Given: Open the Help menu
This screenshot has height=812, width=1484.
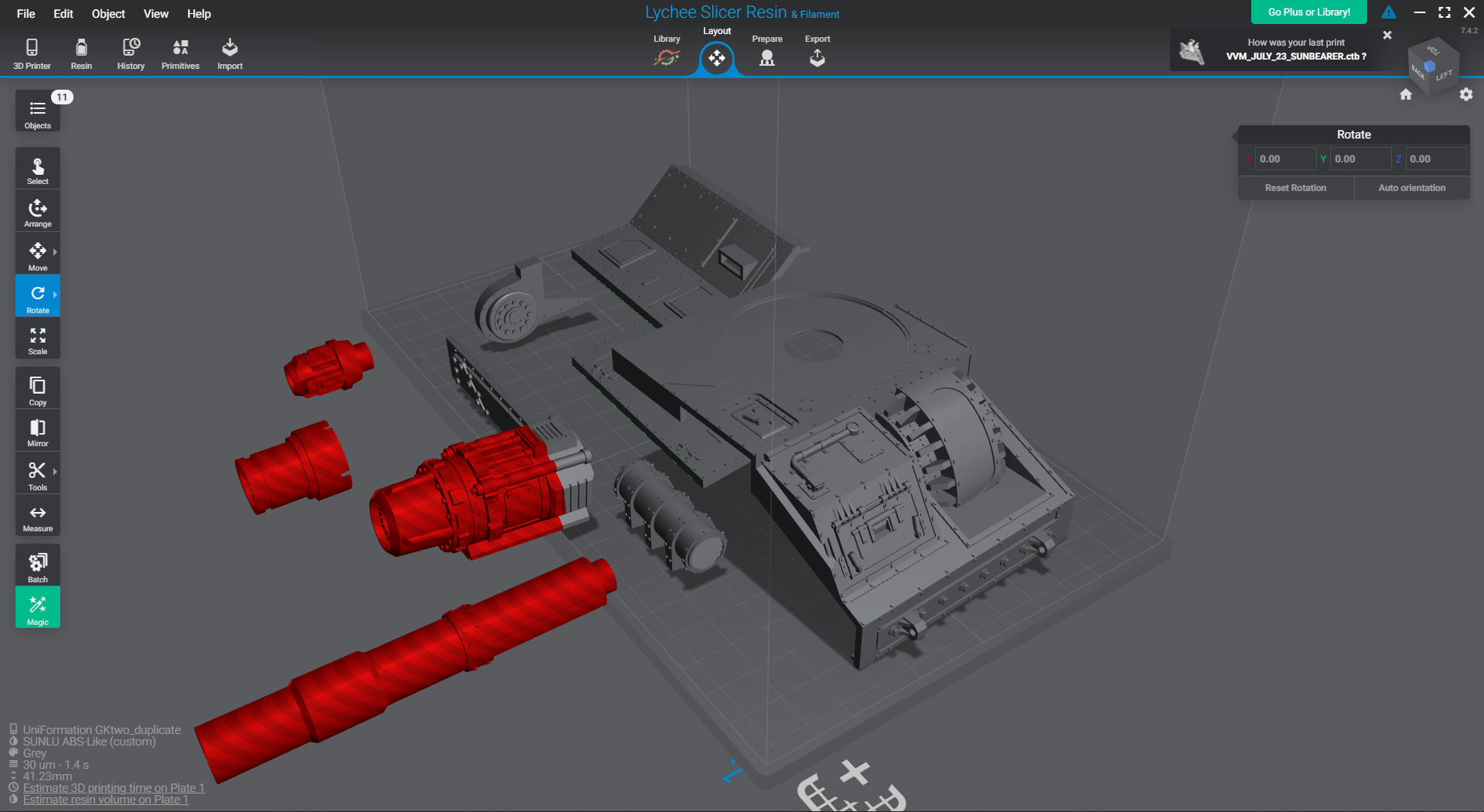Looking at the screenshot, I should click(x=199, y=14).
